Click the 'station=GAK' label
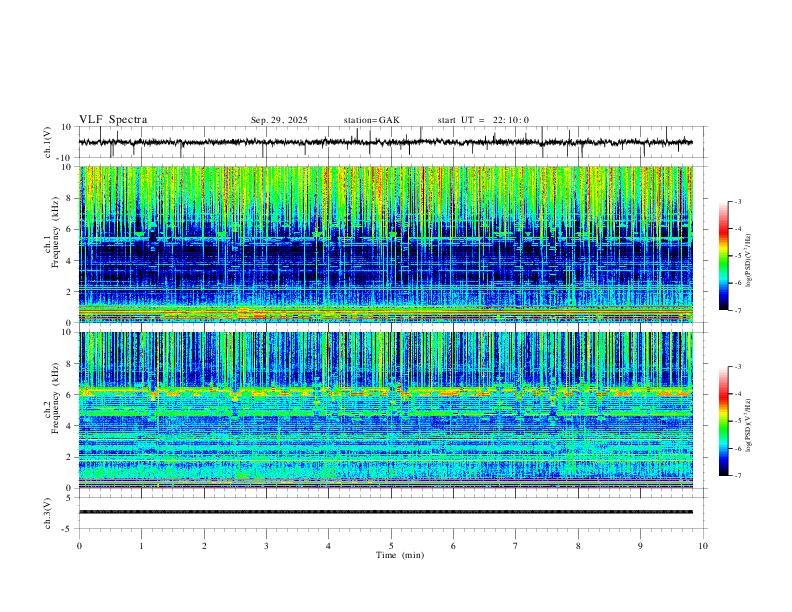This screenshot has height=612, width=792. (x=371, y=120)
